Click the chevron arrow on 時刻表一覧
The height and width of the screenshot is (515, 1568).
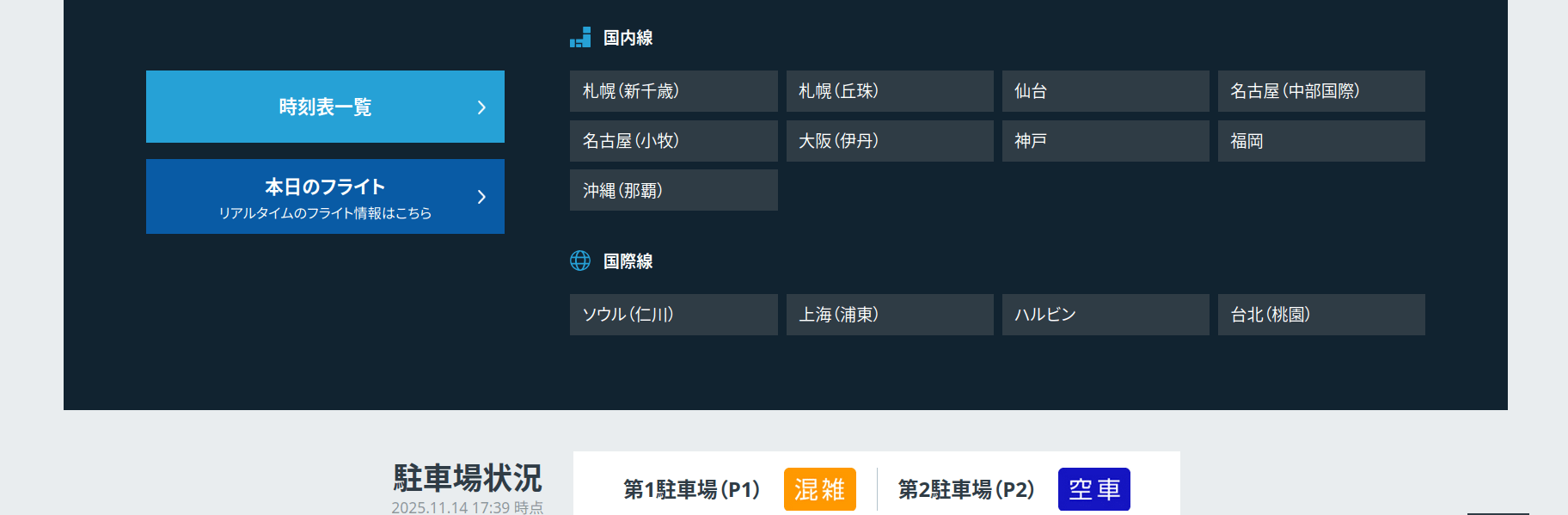[x=481, y=107]
